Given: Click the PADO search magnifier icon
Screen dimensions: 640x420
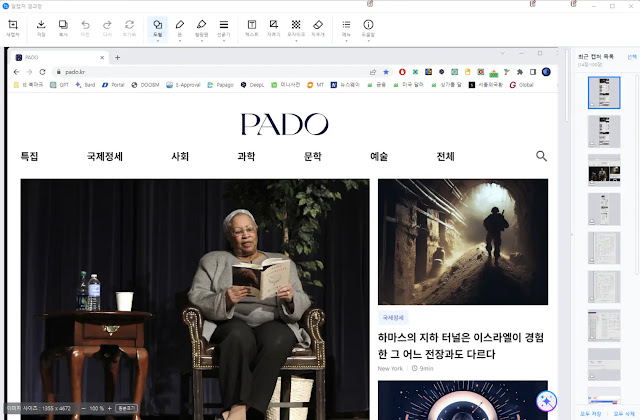Looking at the screenshot, I should [x=541, y=156].
